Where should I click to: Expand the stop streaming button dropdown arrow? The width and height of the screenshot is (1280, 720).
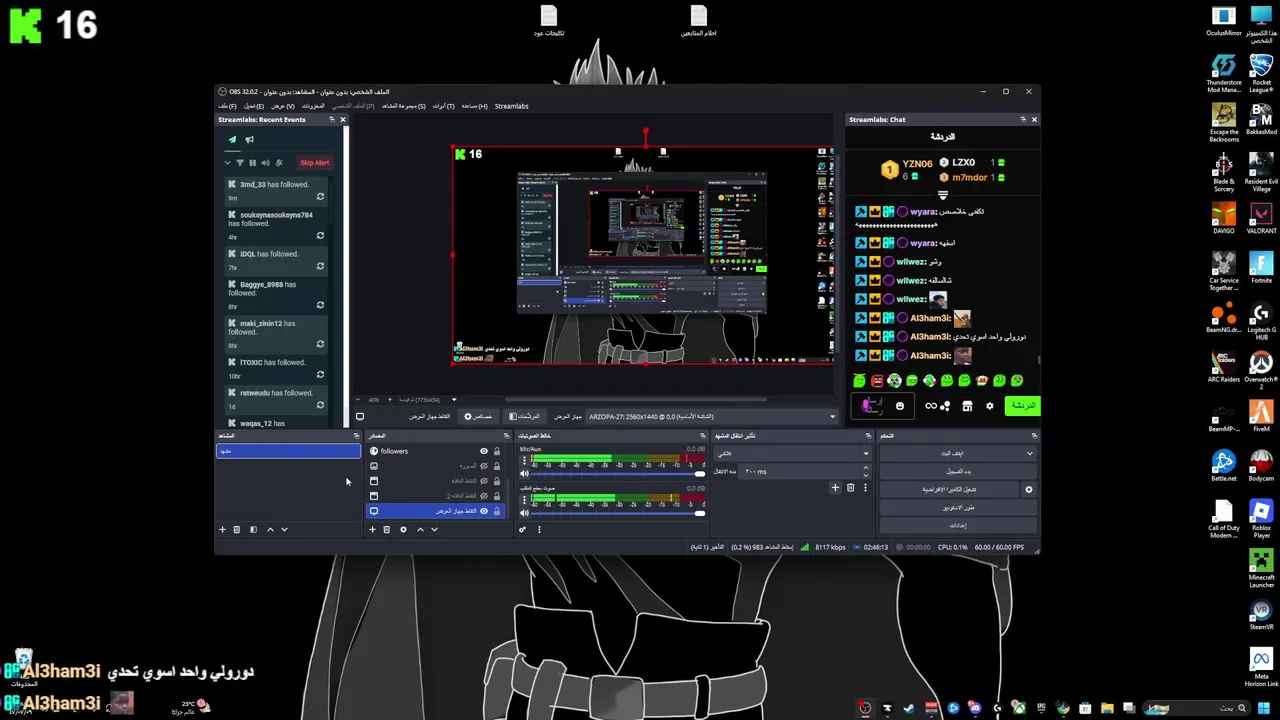pyautogui.click(x=1029, y=454)
